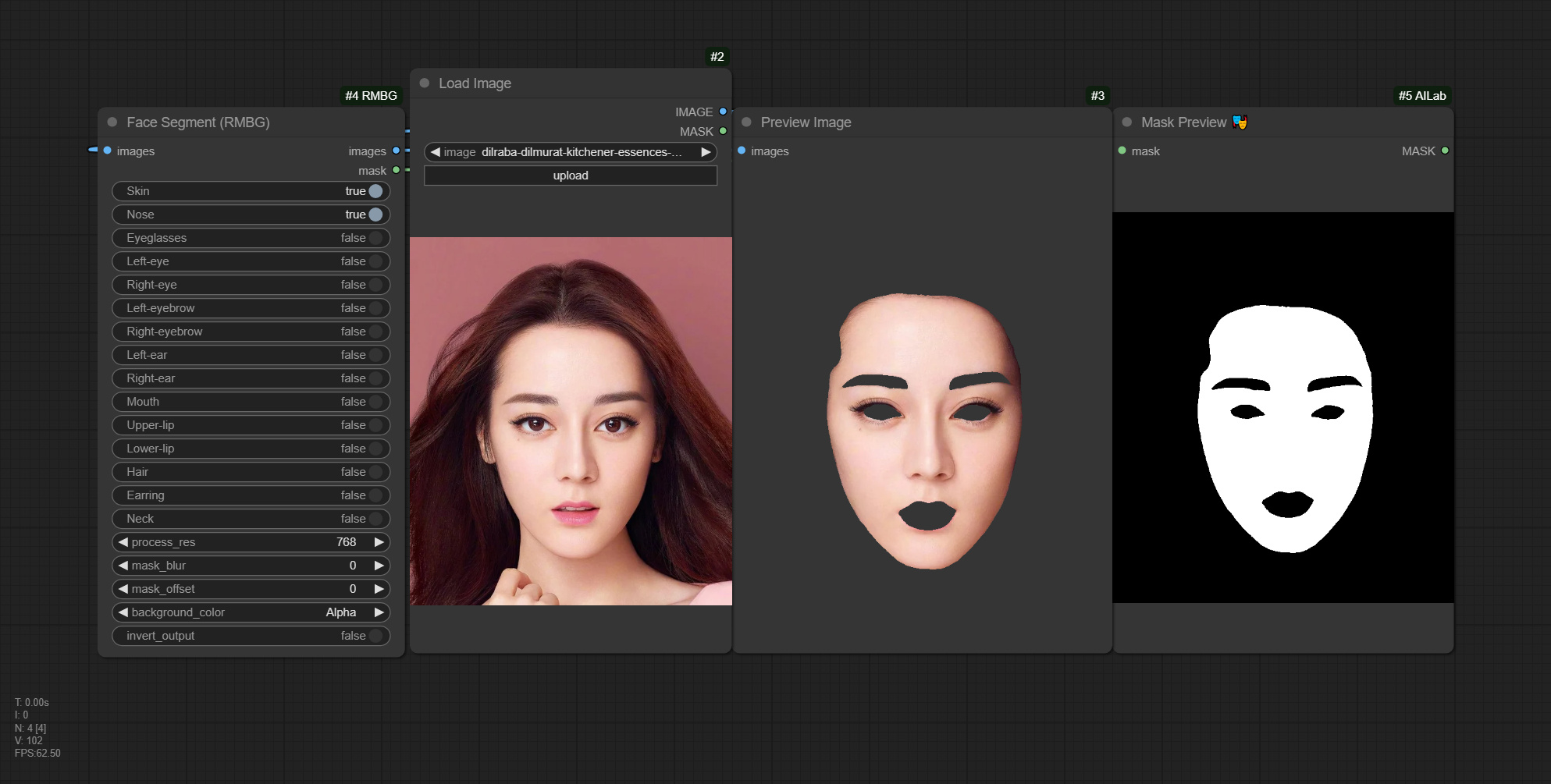Click the Mask Preview title text
Viewport: 1551px width, 784px height.
1183,122
